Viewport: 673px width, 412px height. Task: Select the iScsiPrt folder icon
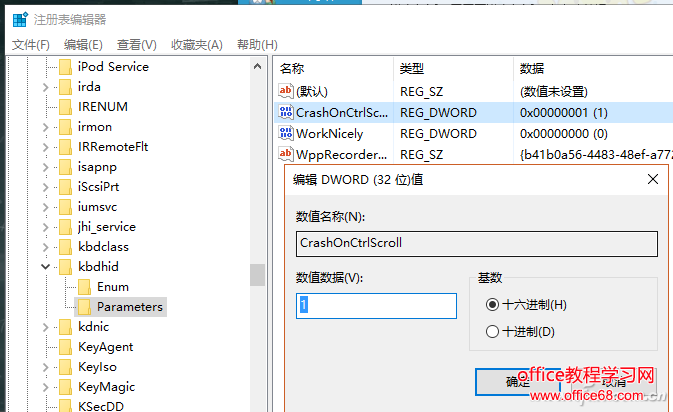[x=65, y=187]
